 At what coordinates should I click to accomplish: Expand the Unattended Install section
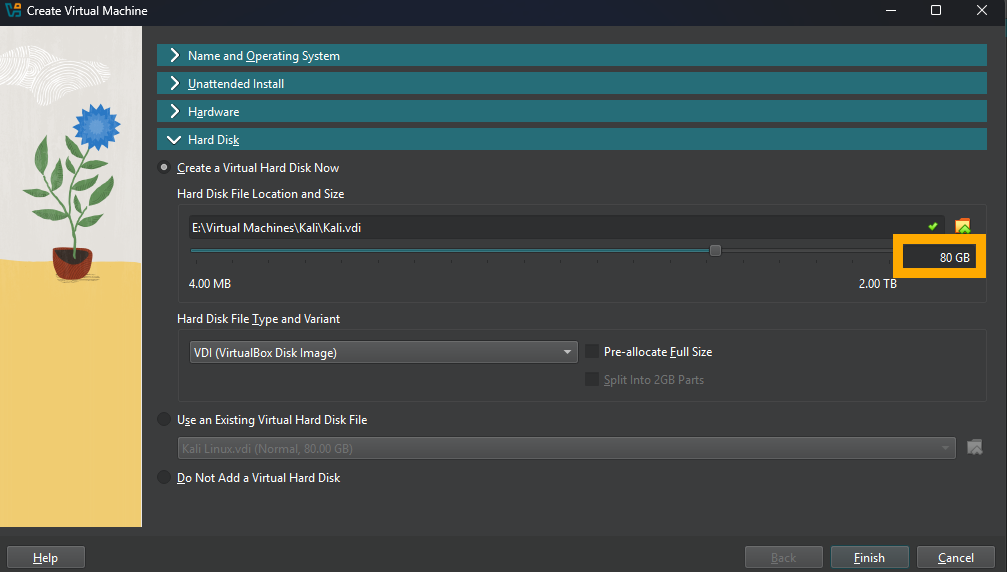coord(572,83)
